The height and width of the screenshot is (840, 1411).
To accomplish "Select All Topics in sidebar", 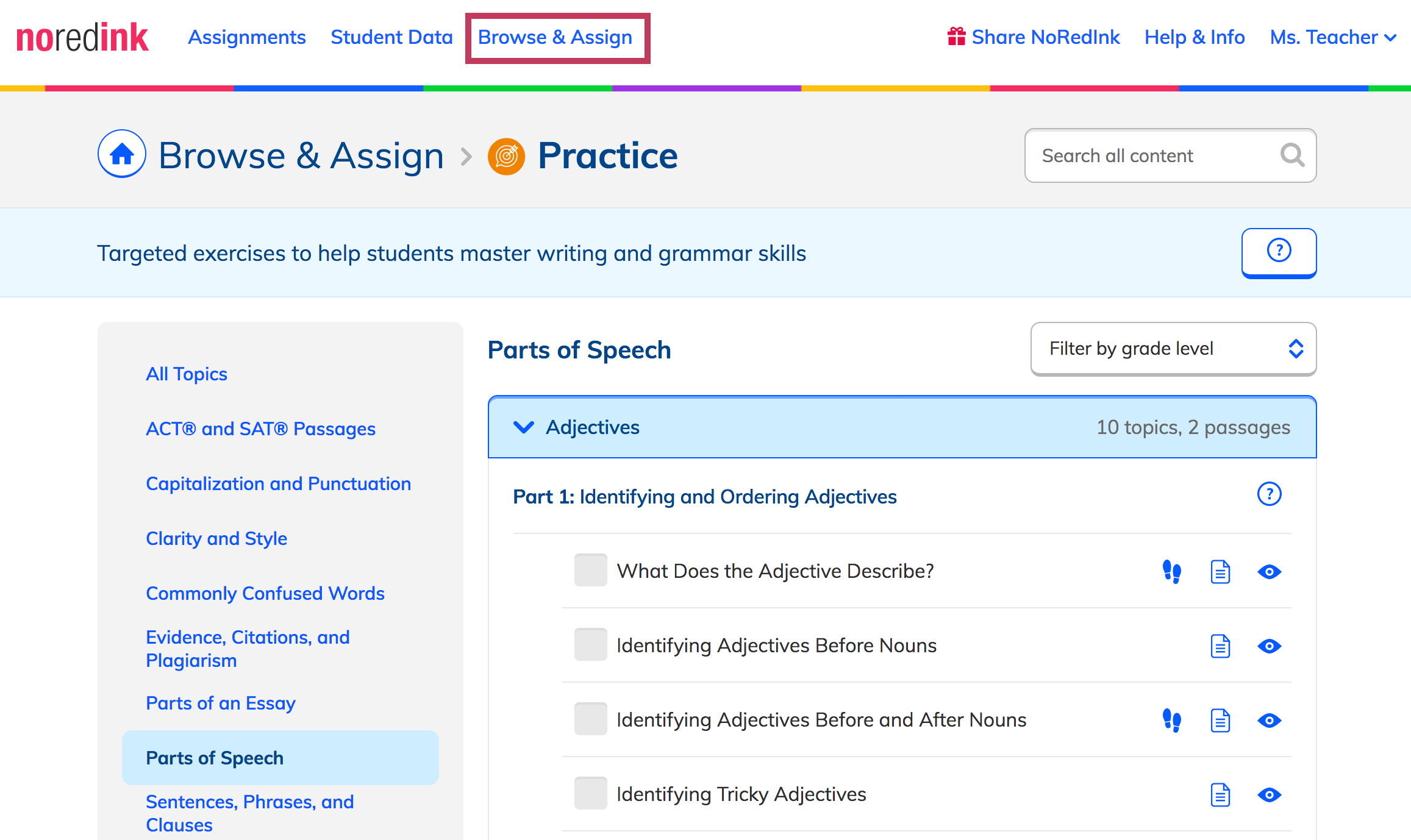I will pos(187,374).
